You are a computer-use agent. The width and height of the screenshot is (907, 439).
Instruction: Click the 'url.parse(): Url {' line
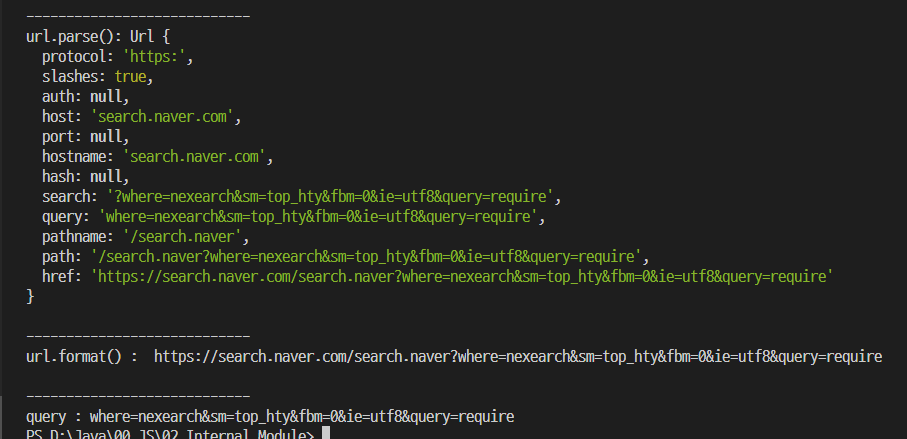98,36
